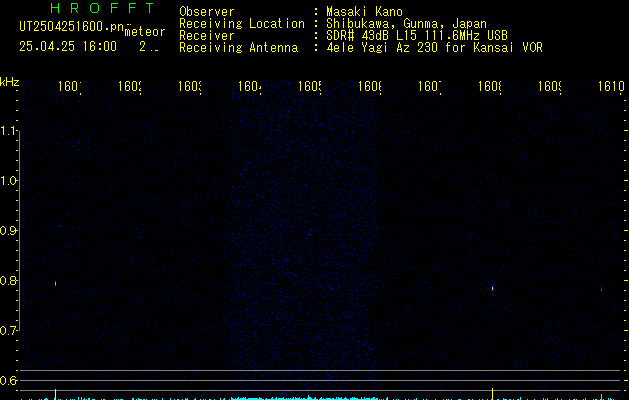Click the 'Receiving Location' label
The image size is (629, 400).
click(x=242, y=23)
